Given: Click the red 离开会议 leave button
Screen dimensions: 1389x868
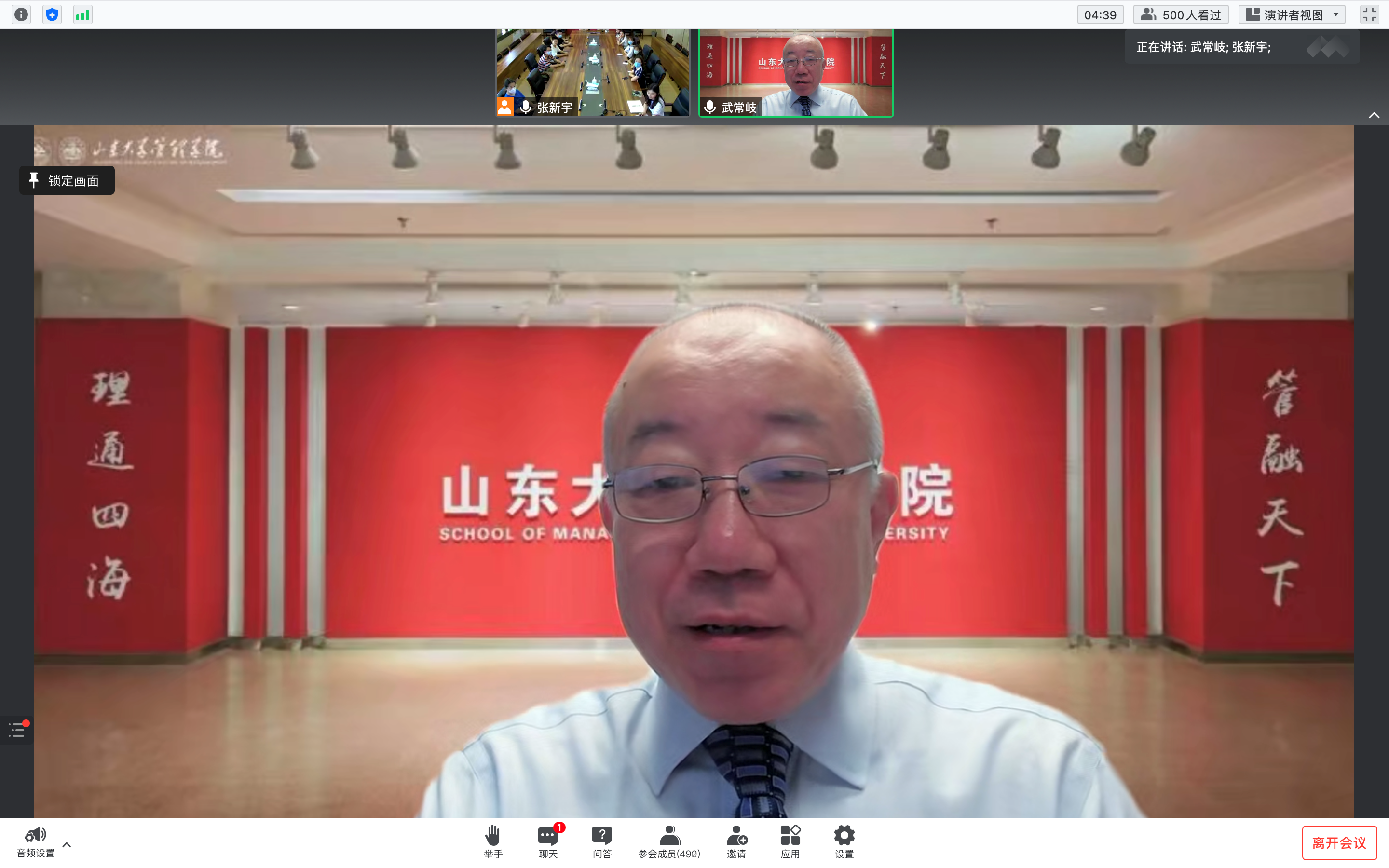Looking at the screenshot, I should (1339, 843).
